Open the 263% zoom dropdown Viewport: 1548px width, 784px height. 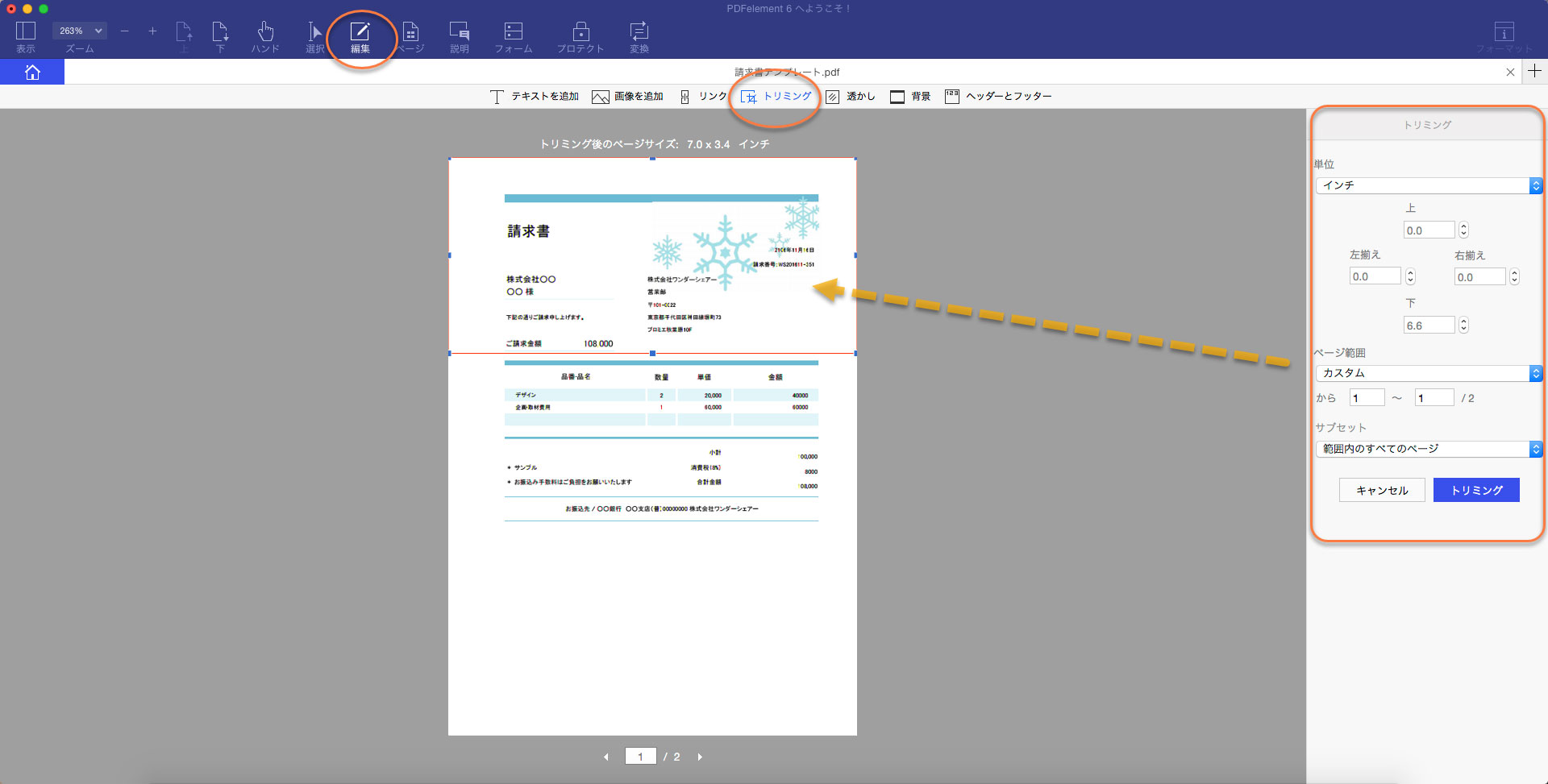point(80,31)
